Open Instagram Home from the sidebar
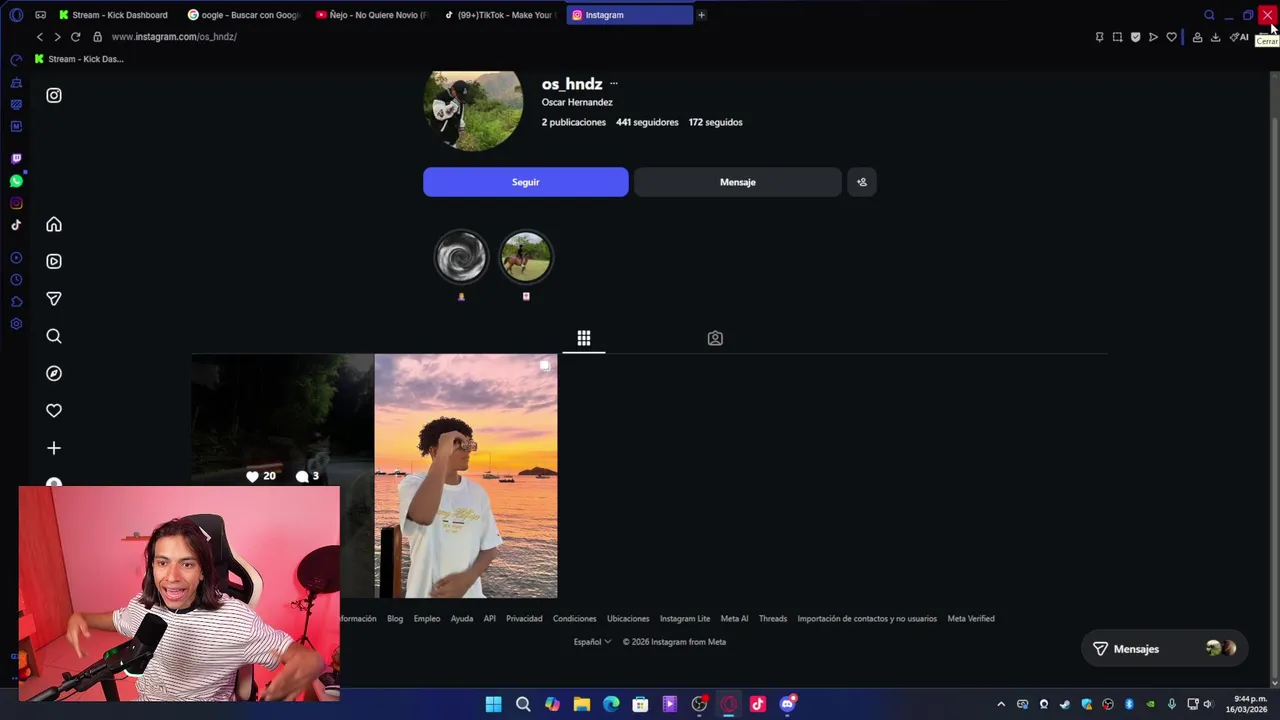The width and height of the screenshot is (1280, 720). [54, 224]
